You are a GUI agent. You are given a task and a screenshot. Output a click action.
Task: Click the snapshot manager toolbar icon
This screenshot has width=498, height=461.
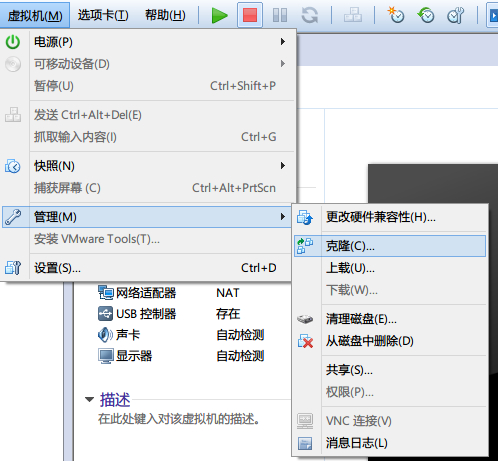point(456,15)
